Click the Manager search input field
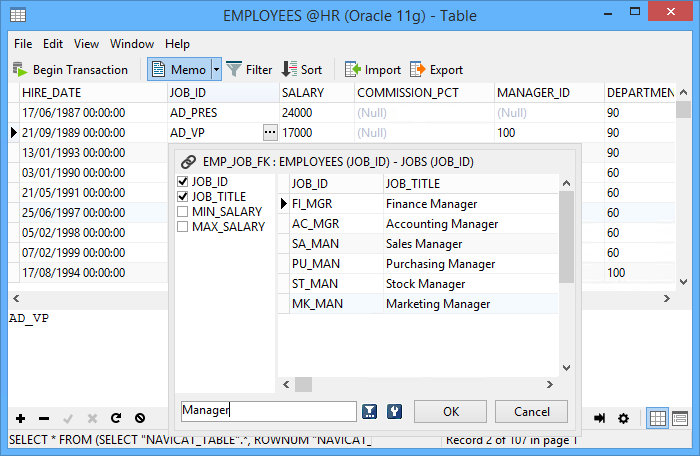 point(269,411)
